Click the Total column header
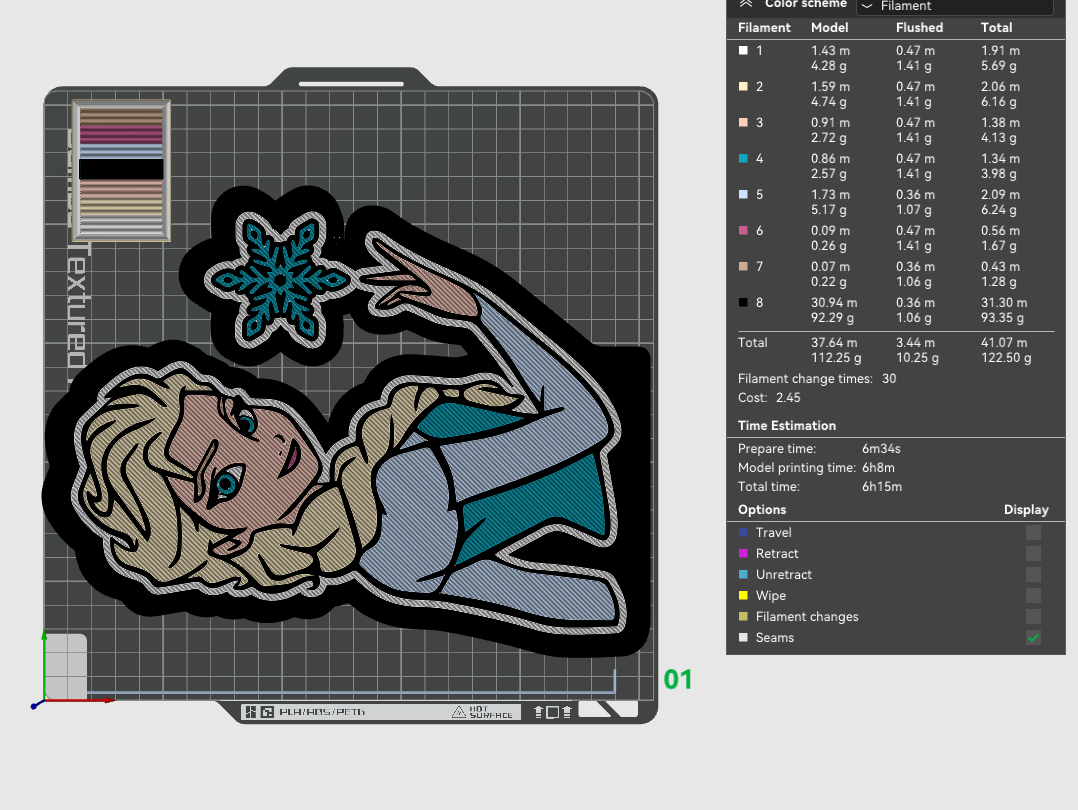The image size is (1078, 810). 996,28
